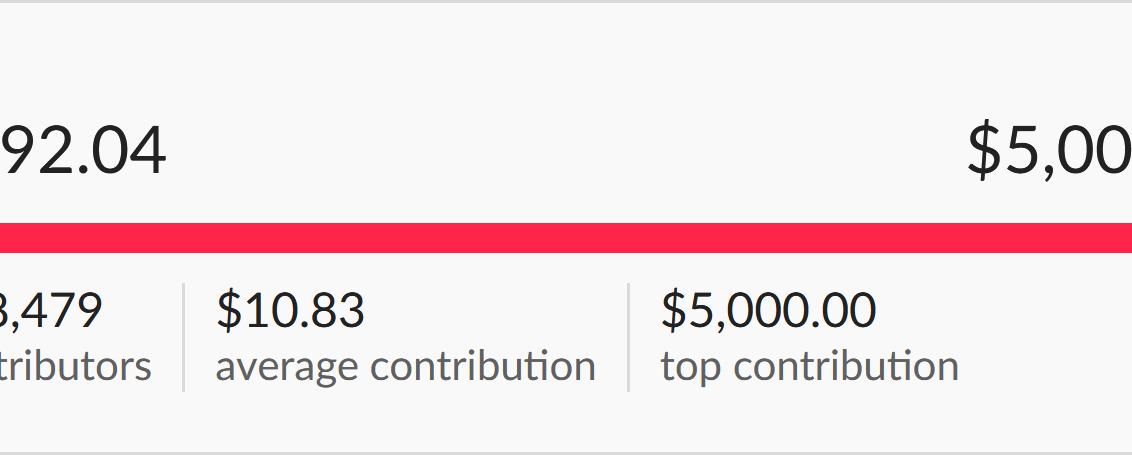Click the raised amount ending in 92.04
The height and width of the screenshot is (455, 1132).
pyautogui.click(x=83, y=151)
